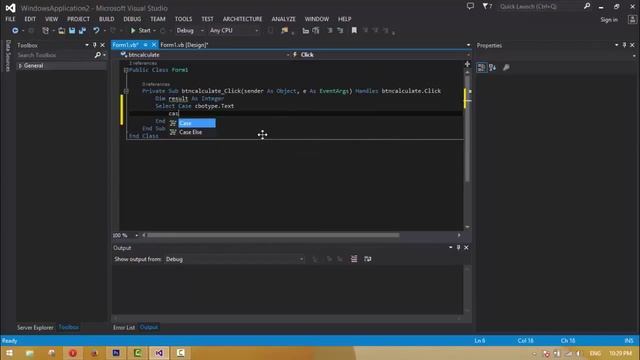Open the ANALYZE menu
Image resolution: width=640 pixels, height=360 pixels.
(283, 19)
